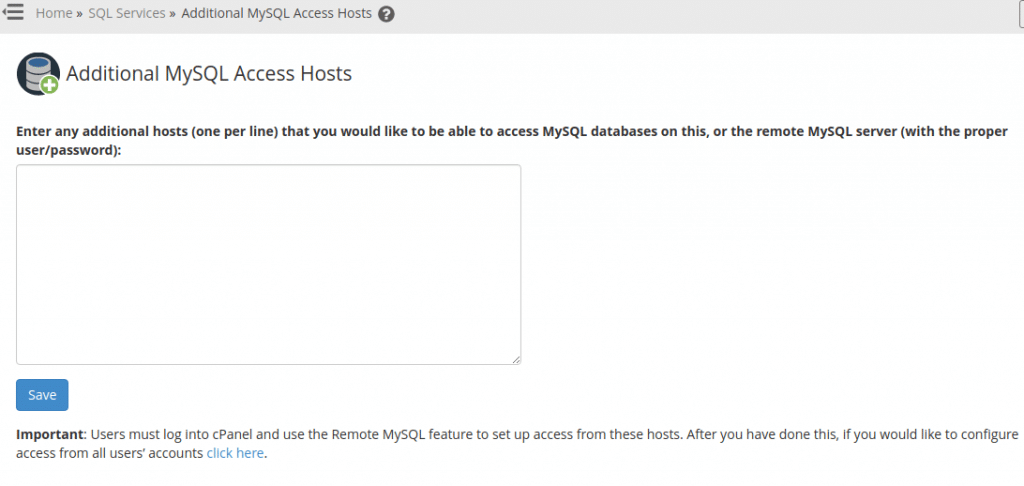Click the » separator after Home
The height and width of the screenshot is (486, 1024).
(79, 13)
